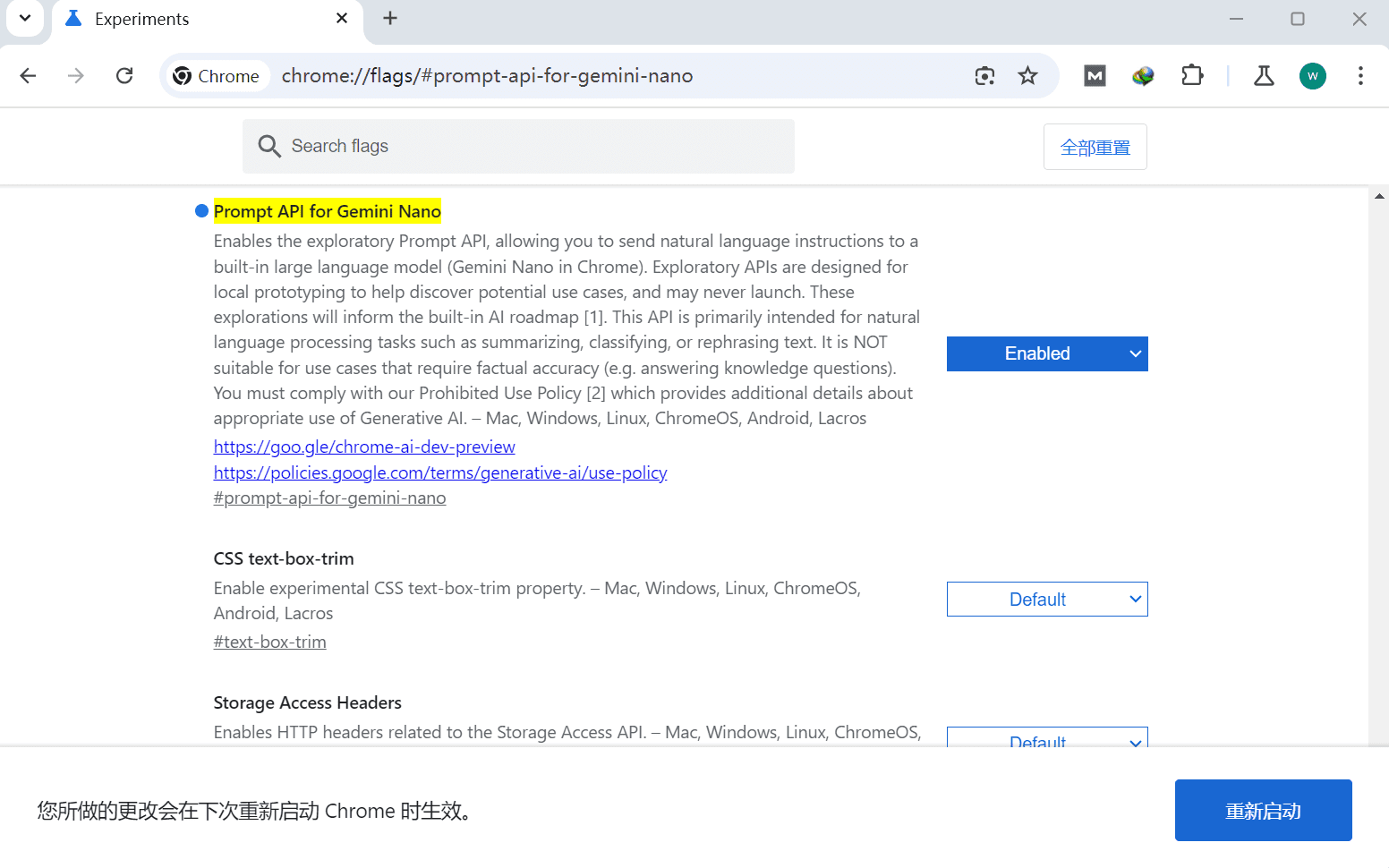Image resolution: width=1389 pixels, height=868 pixels.
Task: Click the M extension icon
Action: click(1094, 76)
